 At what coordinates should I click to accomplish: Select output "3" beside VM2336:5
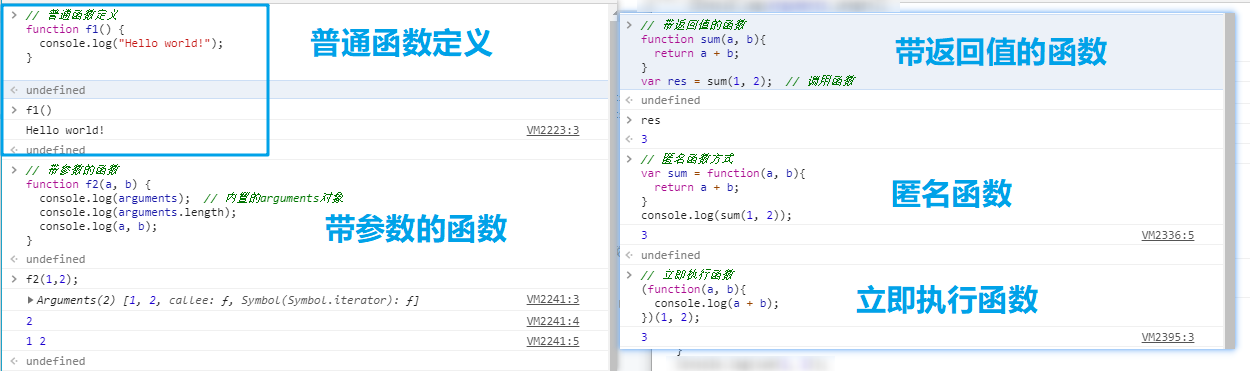pyautogui.click(x=645, y=235)
